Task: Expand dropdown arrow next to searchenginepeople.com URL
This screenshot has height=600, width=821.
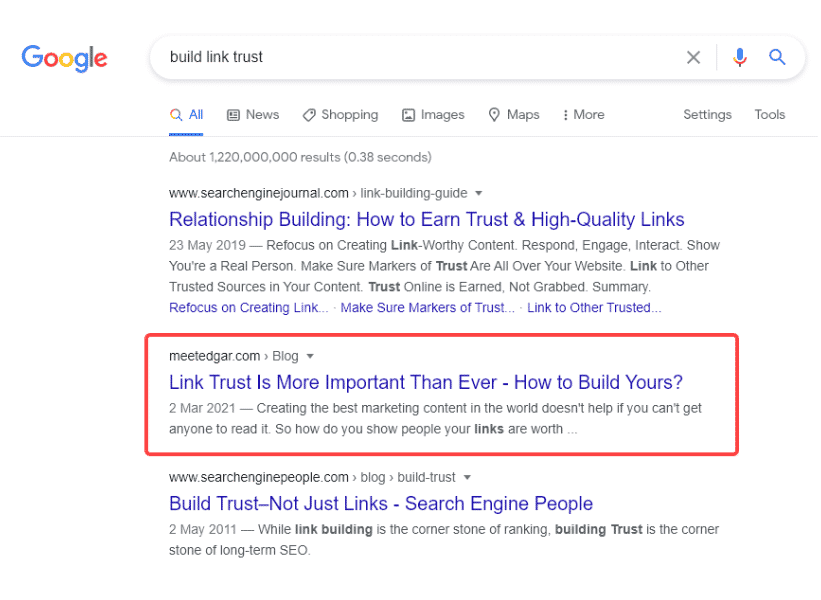Action: pyautogui.click(x=467, y=478)
